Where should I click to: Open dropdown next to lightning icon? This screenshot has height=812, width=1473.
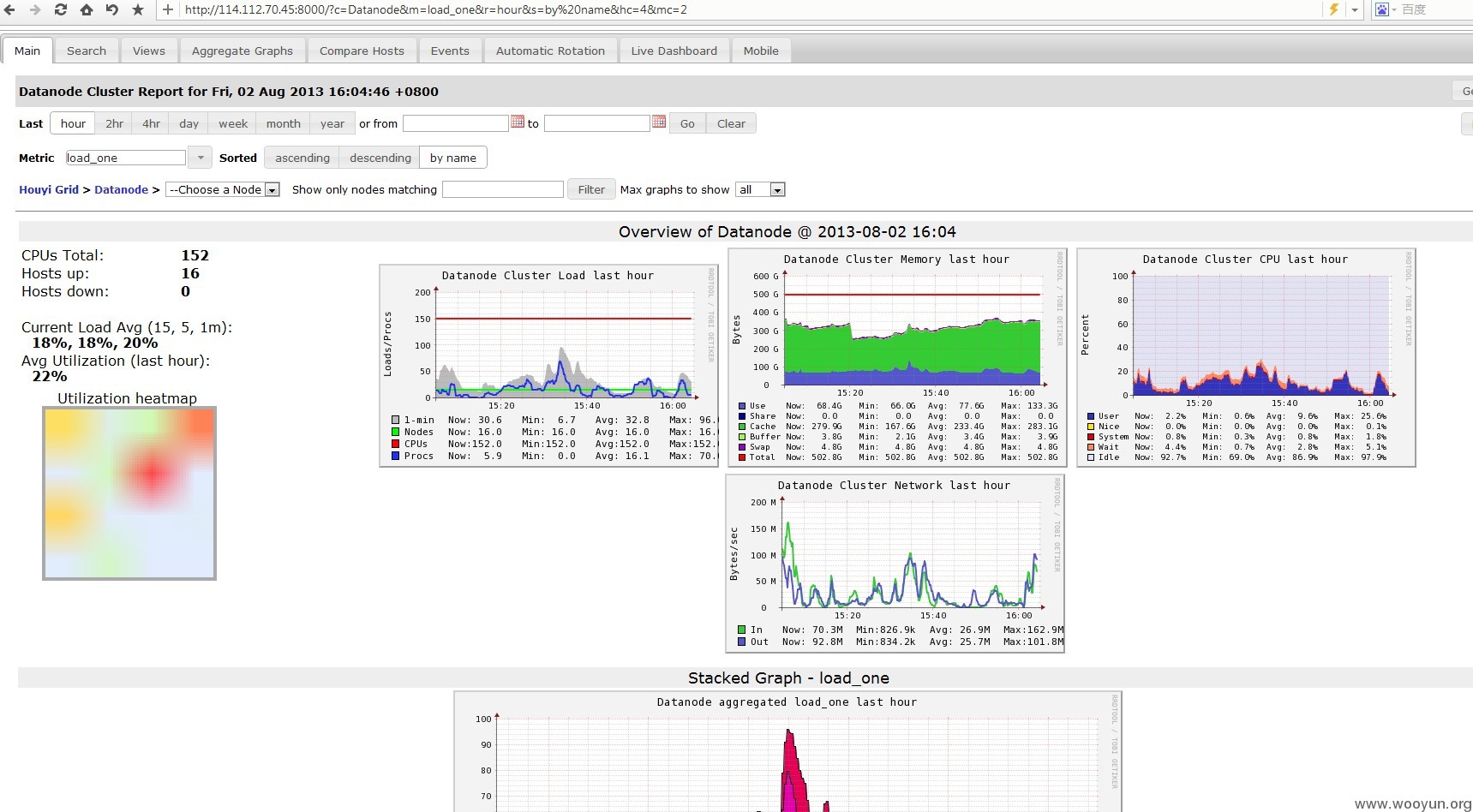[1355, 10]
